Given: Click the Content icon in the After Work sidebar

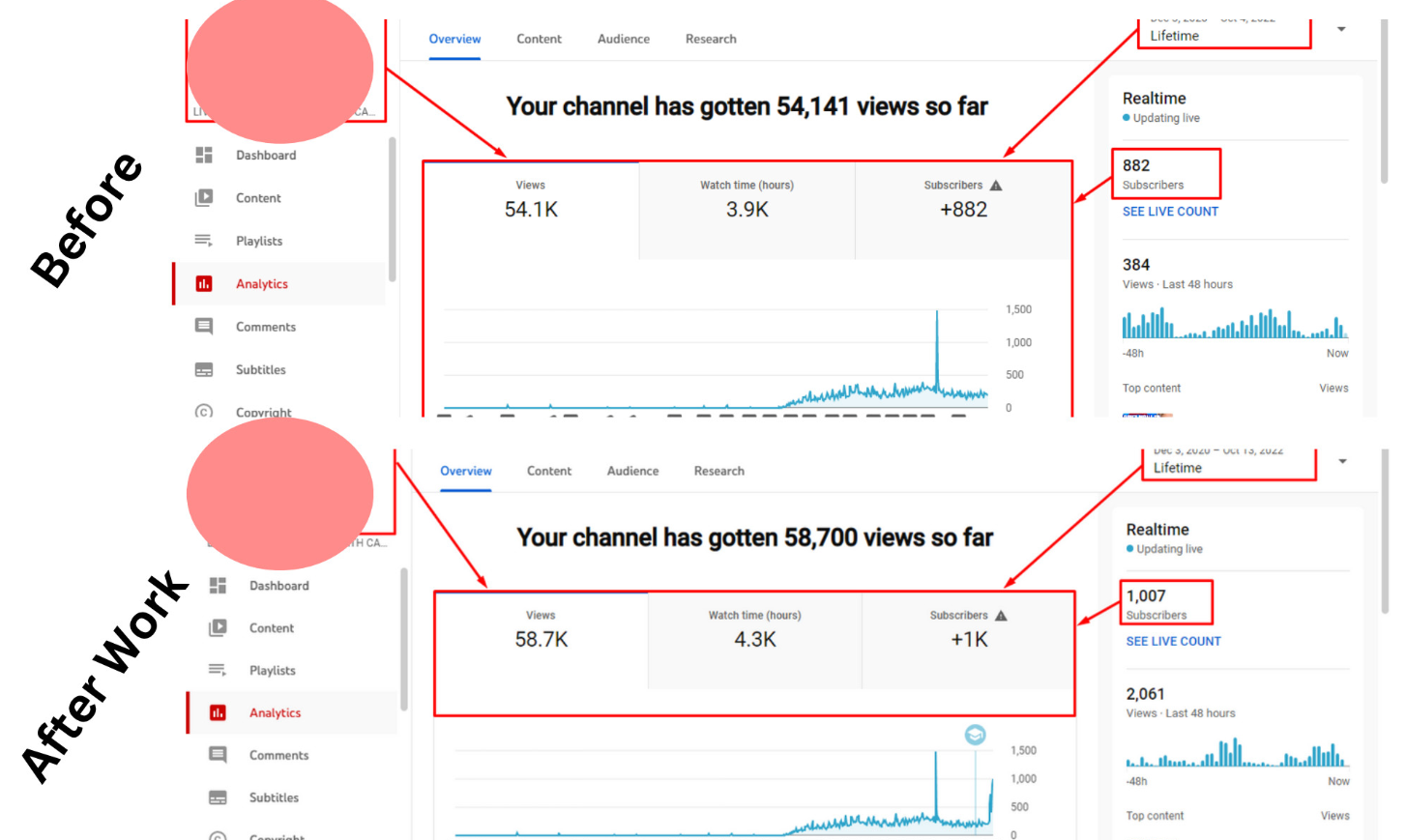Looking at the screenshot, I should pyautogui.click(x=218, y=627).
